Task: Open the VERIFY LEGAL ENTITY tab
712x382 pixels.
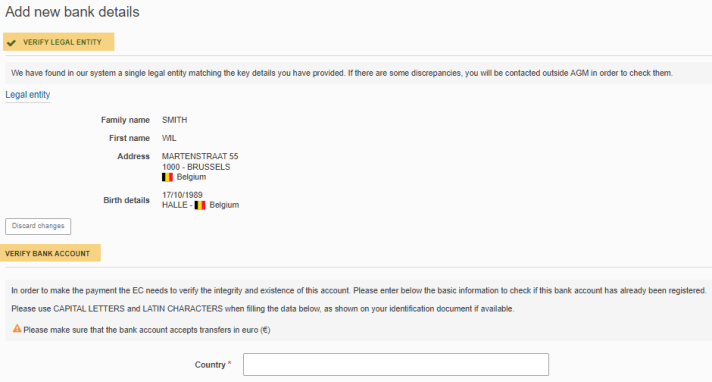Action: tap(59, 42)
